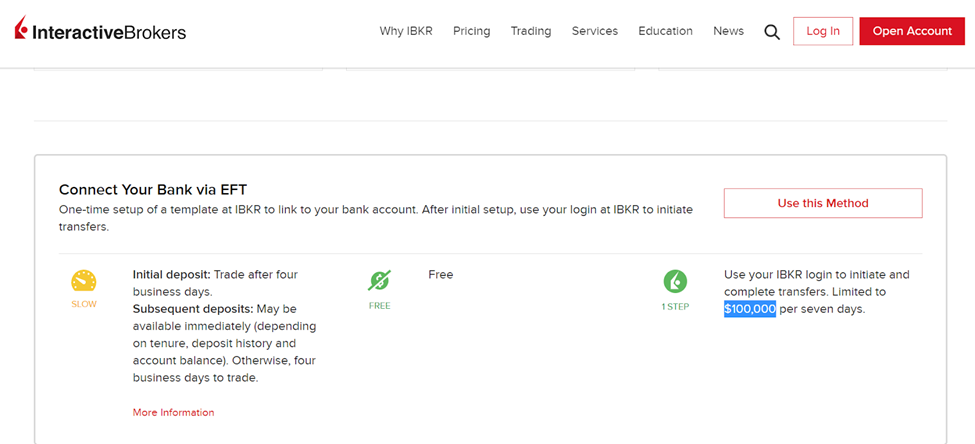The width and height of the screenshot is (975, 444).
Task: Open the Why IBKR menu
Action: coord(406,31)
